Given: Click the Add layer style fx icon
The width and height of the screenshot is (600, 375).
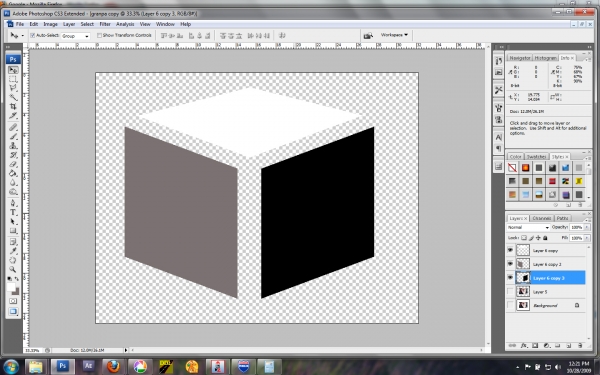Looking at the screenshot, I should pos(523,346).
